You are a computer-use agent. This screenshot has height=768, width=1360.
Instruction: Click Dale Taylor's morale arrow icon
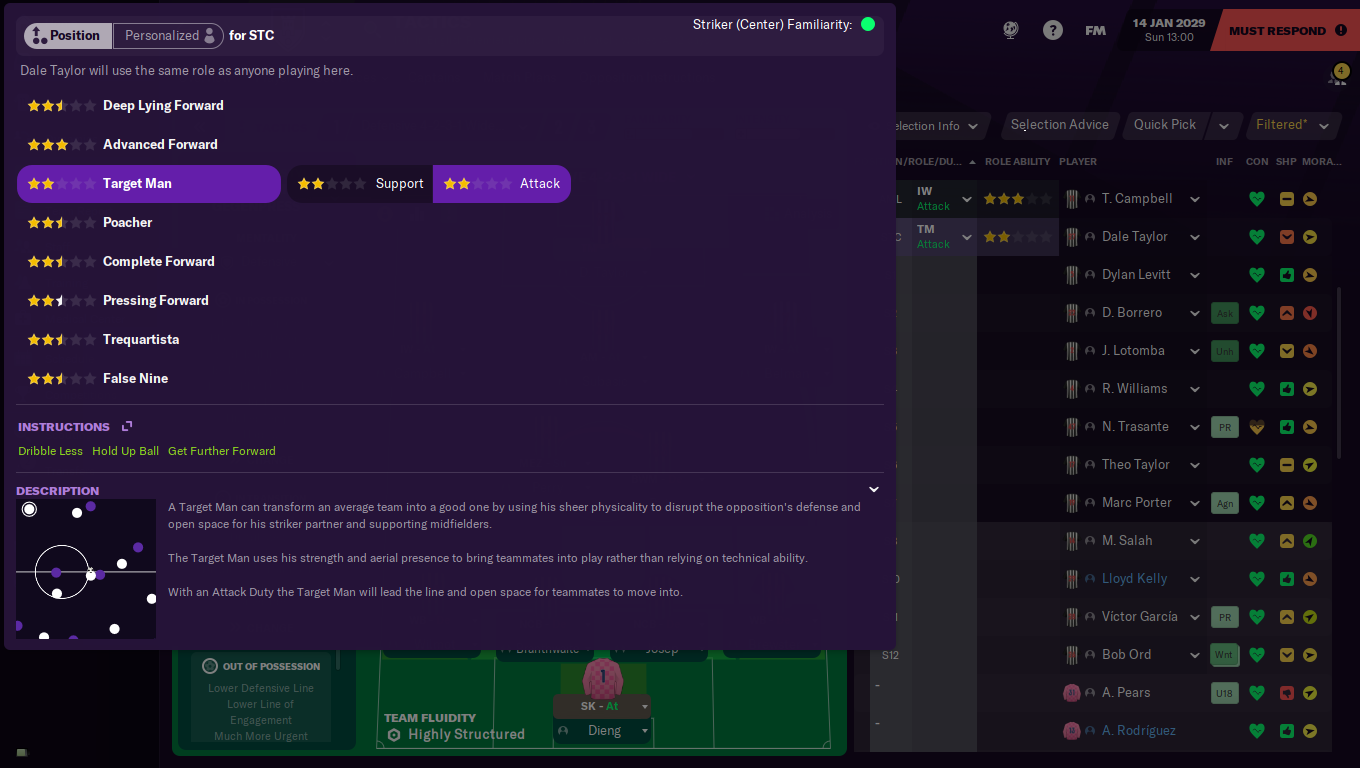pyautogui.click(x=1310, y=237)
